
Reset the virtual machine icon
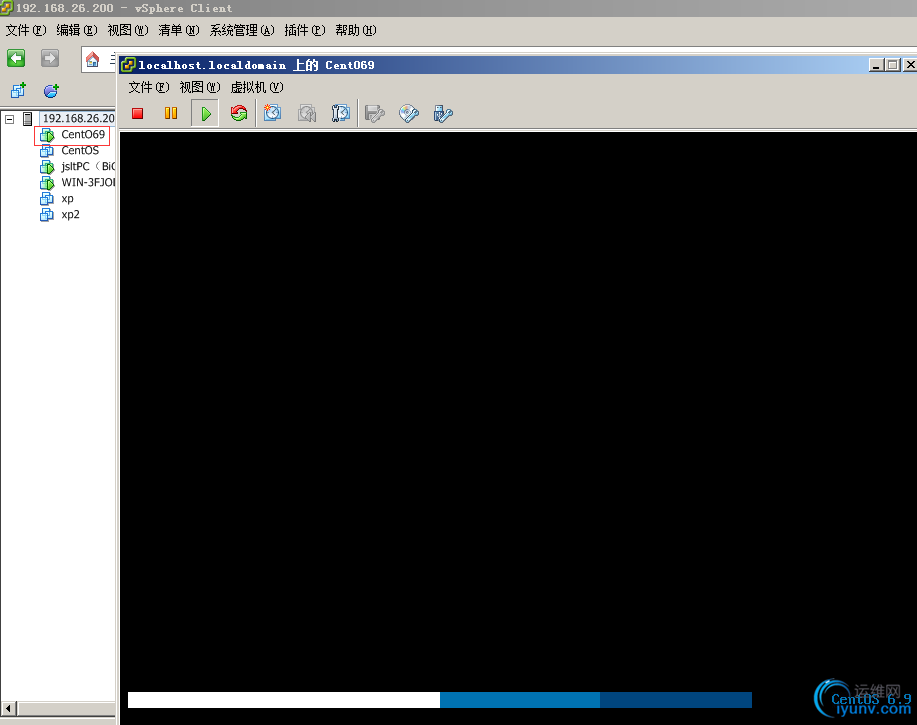click(x=239, y=113)
